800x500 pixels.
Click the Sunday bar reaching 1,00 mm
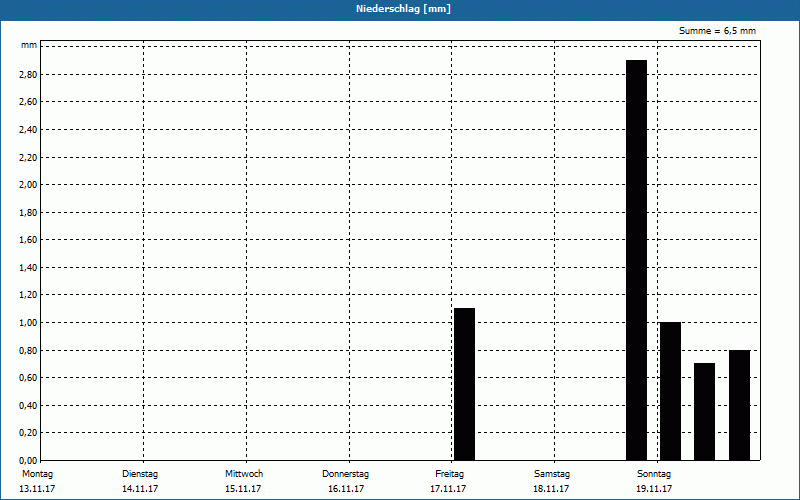[x=670, y=391]
